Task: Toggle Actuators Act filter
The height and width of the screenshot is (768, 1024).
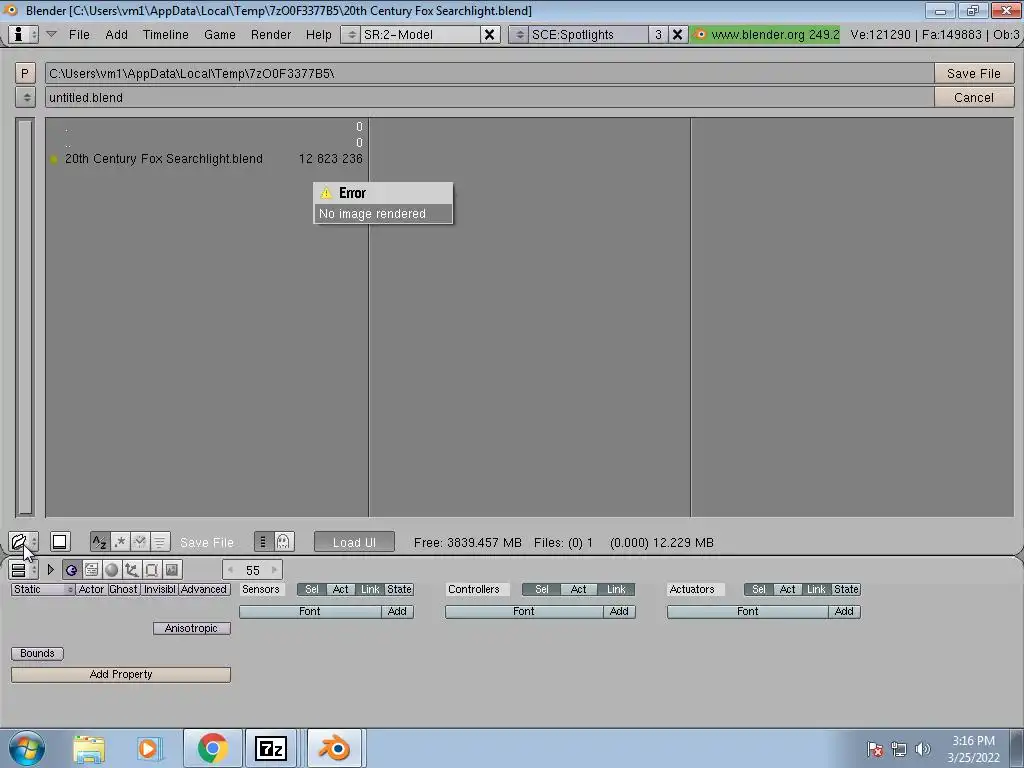Action: tap(788, 589)
